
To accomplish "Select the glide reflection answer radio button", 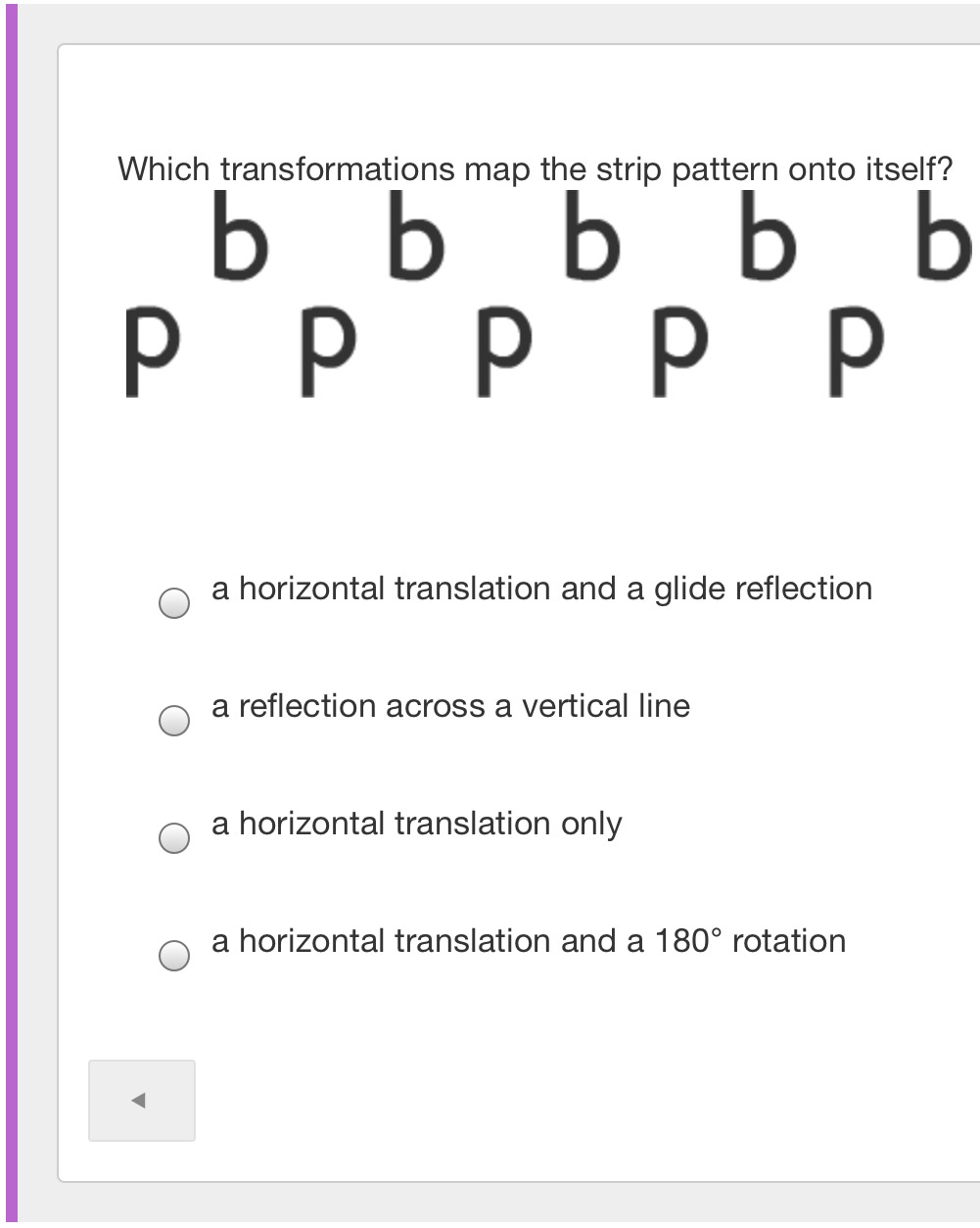I will (174, 603).
